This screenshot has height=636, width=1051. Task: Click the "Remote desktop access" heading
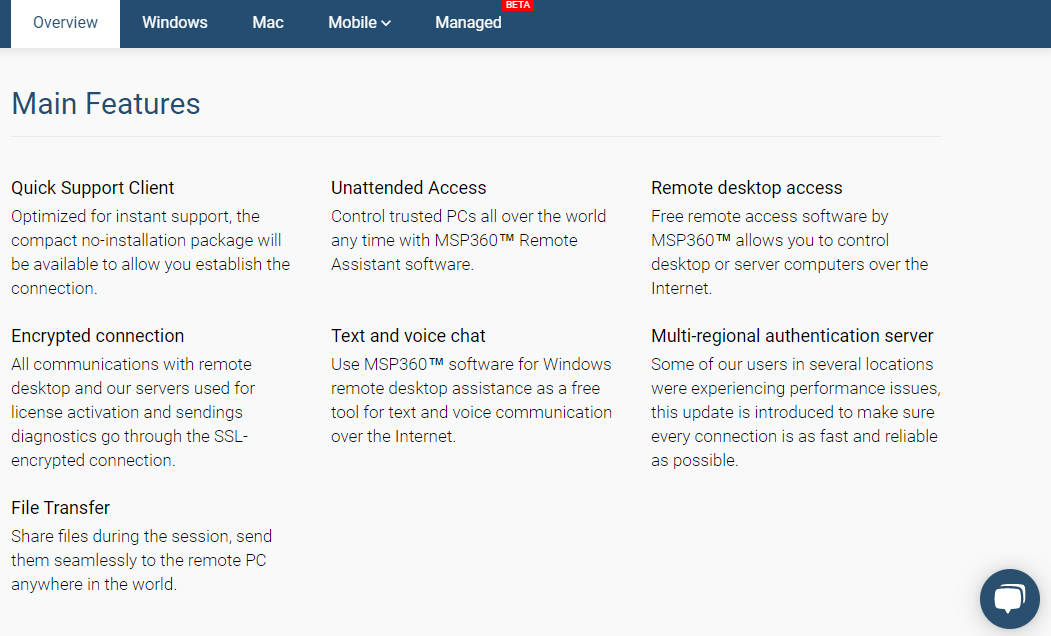click(x=747, y=187)
